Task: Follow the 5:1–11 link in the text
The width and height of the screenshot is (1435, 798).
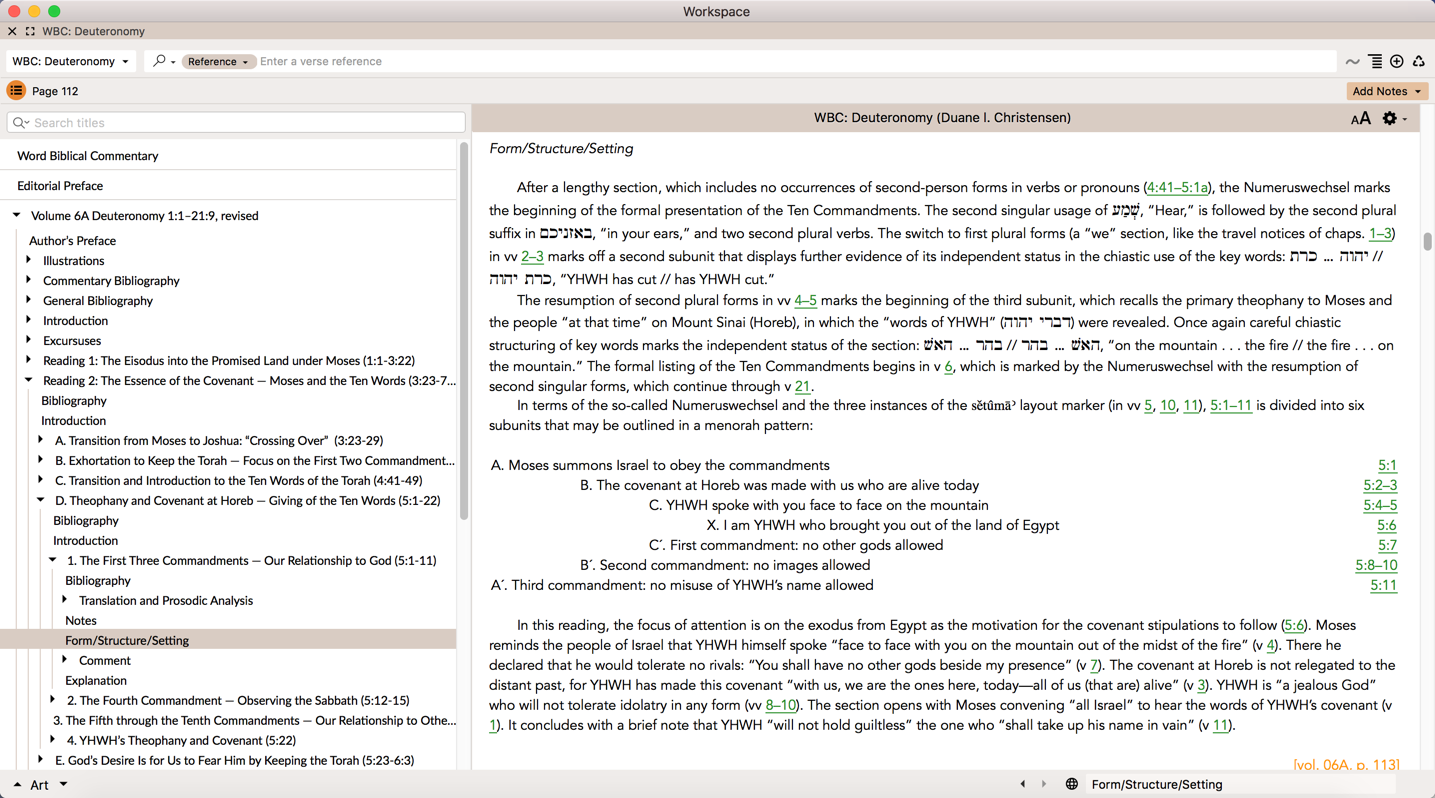Action: click(1231, 406)
